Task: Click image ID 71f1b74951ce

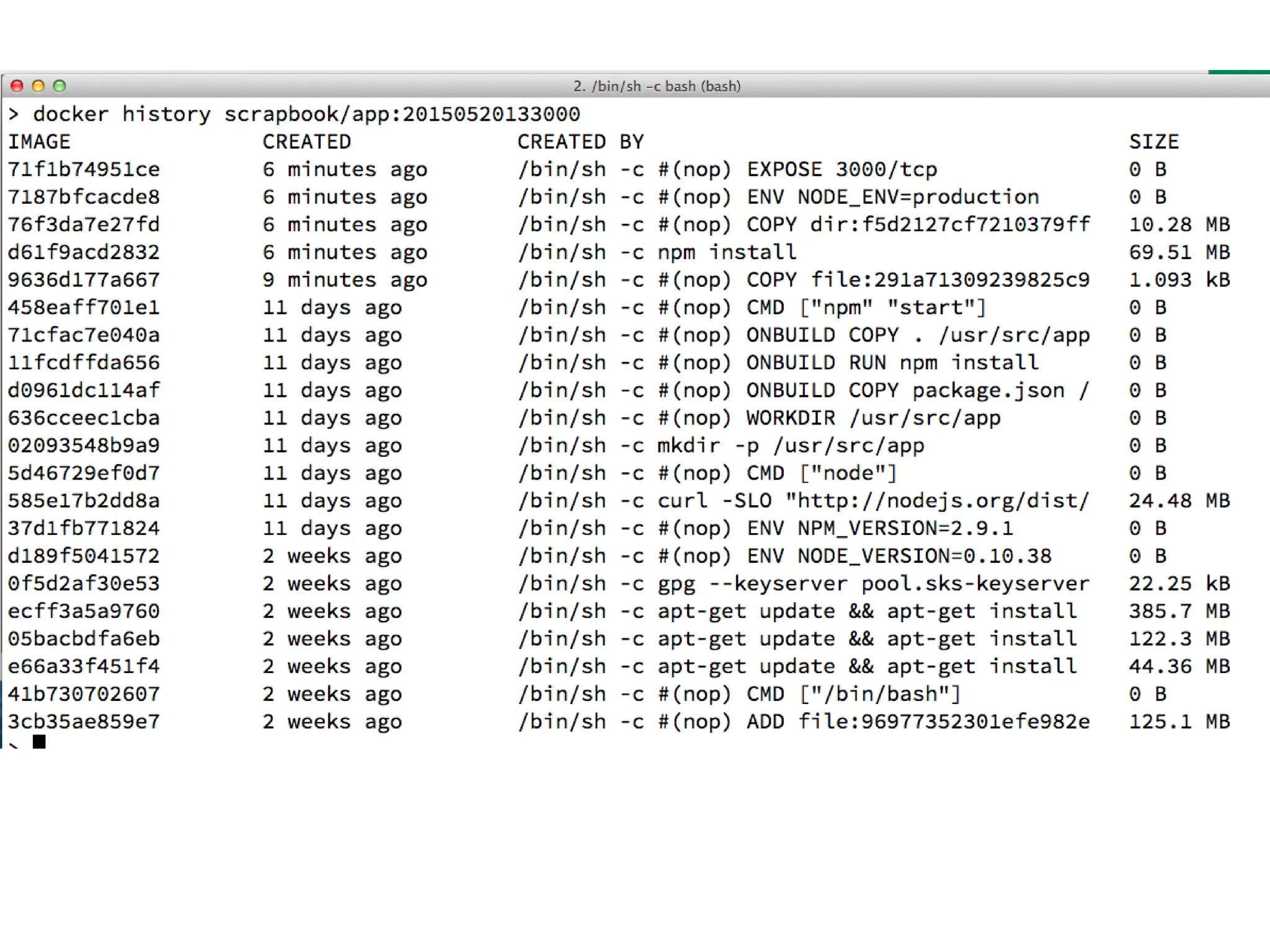Action: 84,169
